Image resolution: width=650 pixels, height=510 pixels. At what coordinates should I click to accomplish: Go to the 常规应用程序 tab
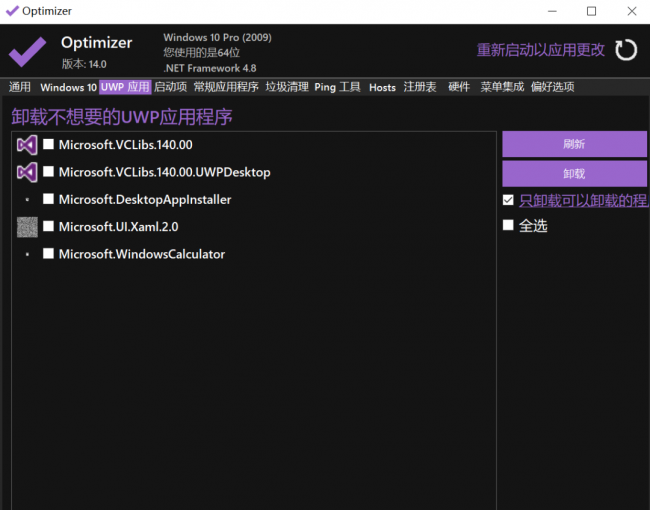click(x=226, y=87)
